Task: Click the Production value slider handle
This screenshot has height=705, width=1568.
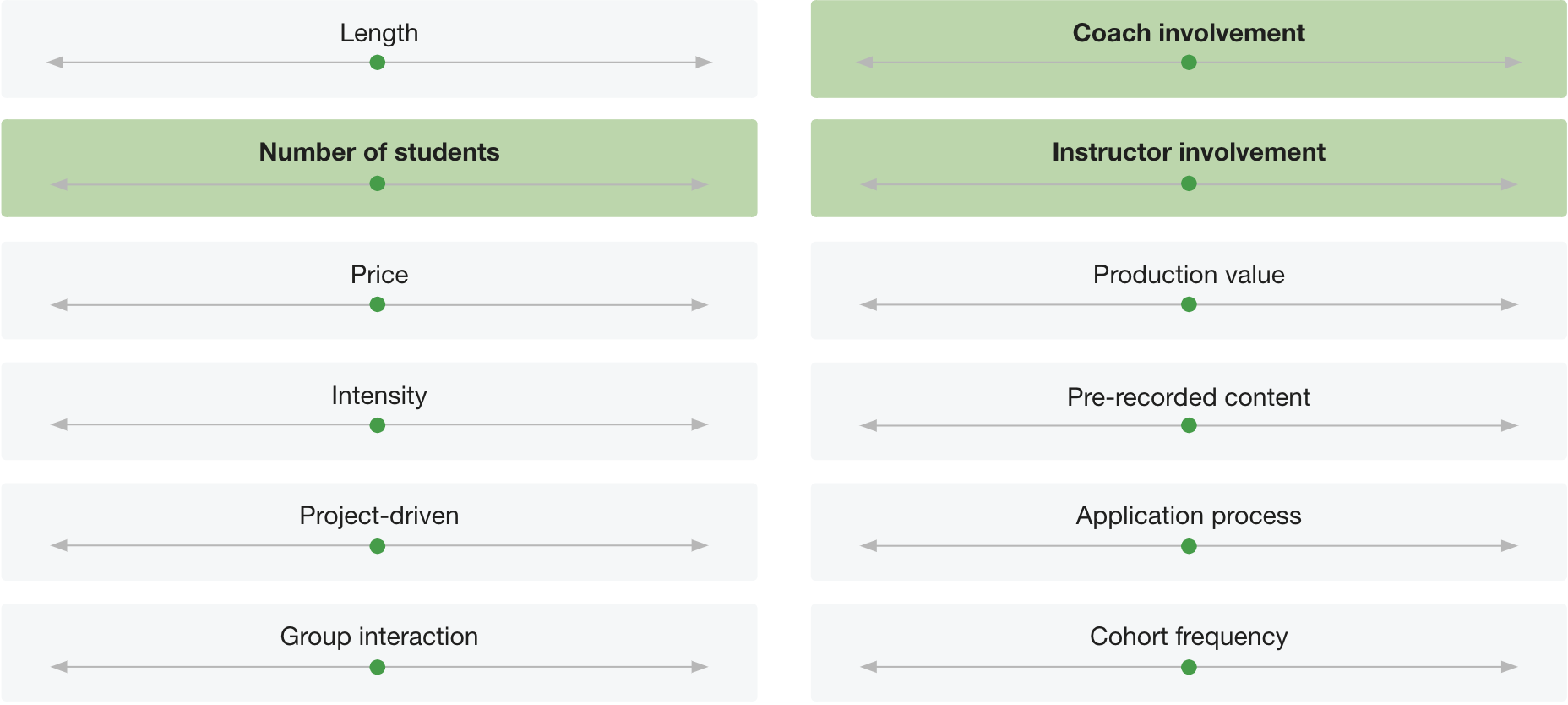Action: click(1189, 304)
